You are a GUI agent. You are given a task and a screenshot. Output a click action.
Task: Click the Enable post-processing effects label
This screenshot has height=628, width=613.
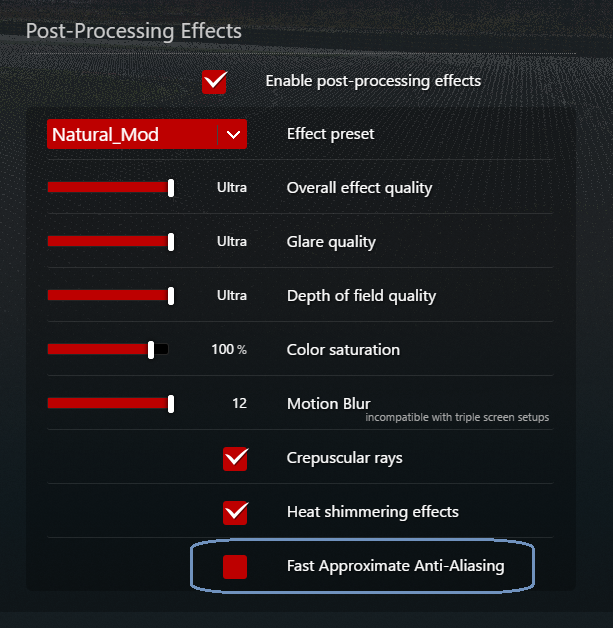click(373, 80)
